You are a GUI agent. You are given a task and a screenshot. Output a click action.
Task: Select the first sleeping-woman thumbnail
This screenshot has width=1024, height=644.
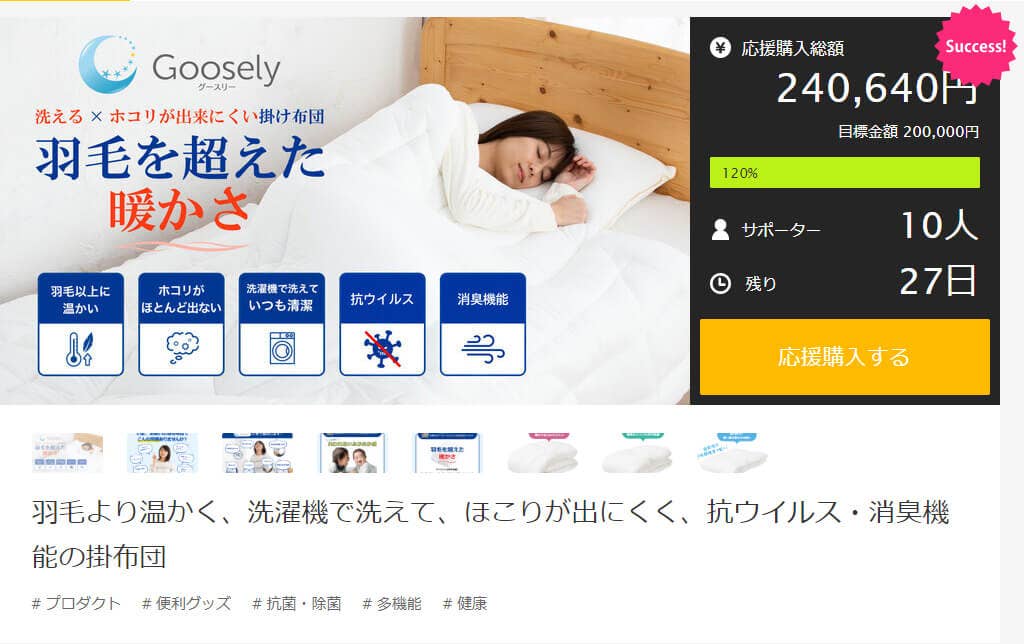click(68, 453)
